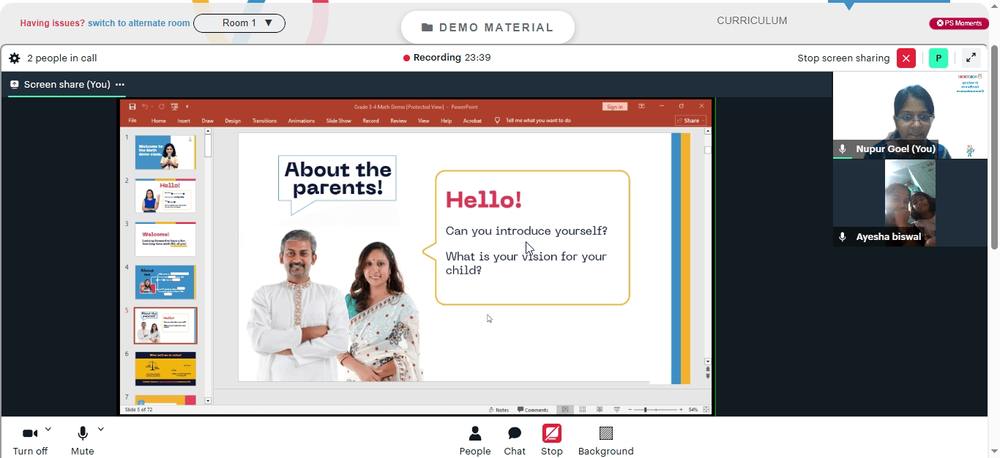Expand camera options chevron
The height and width of the screenshot is (458, 1000).
click(x=48, y=429)
